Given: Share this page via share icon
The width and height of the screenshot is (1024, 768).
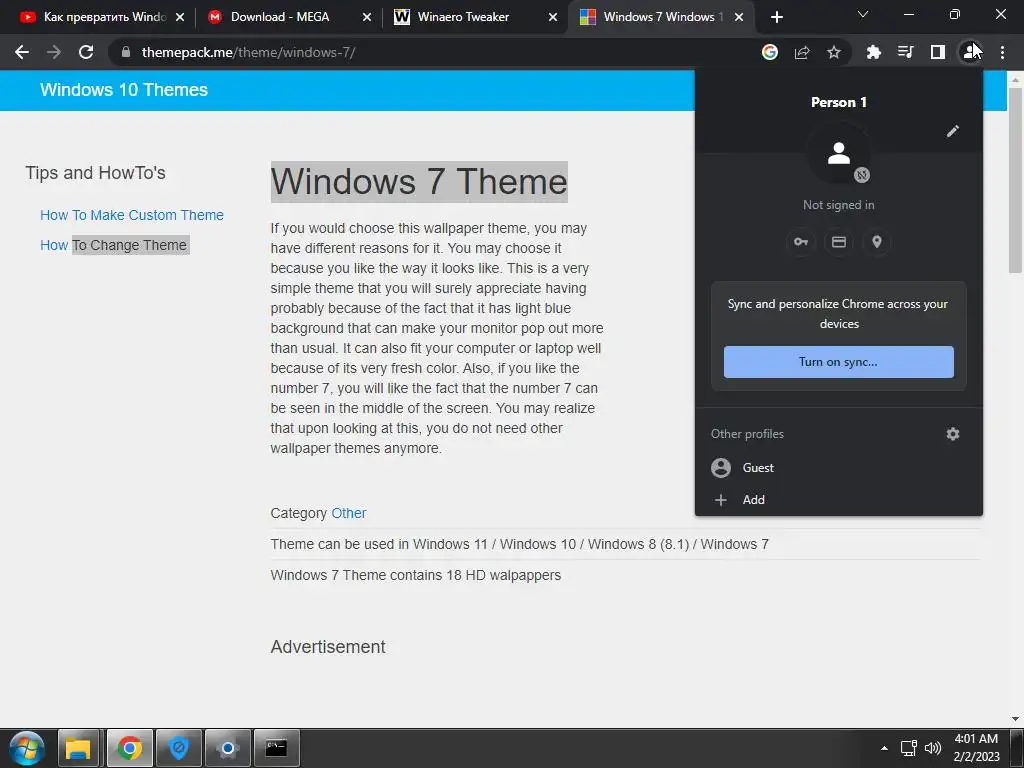Looking at the screenshot, I should pyautogui.click(x=802, y=52).
